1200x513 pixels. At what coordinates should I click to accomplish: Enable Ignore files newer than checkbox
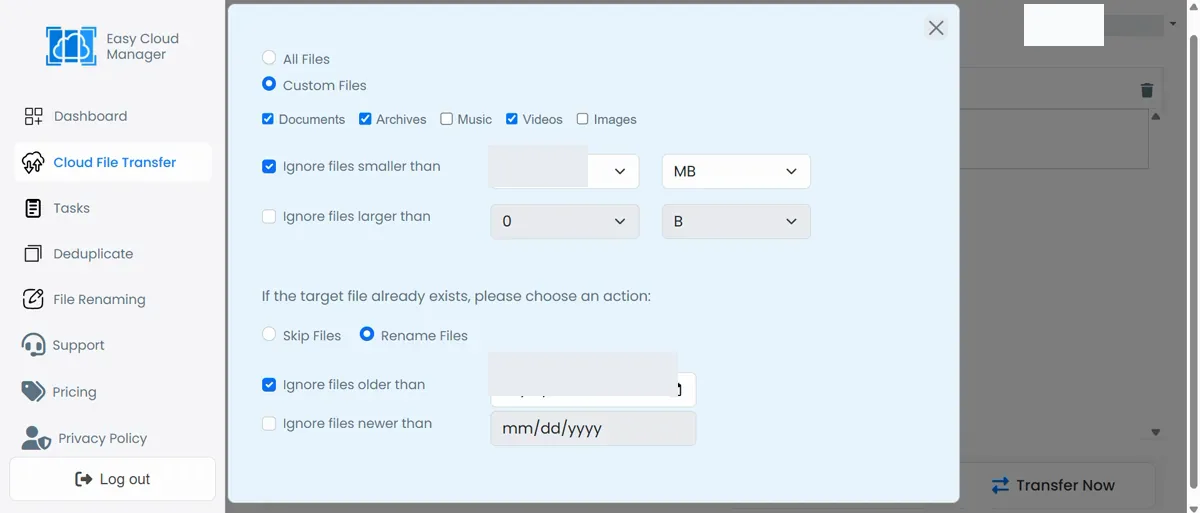pos(269,424)
